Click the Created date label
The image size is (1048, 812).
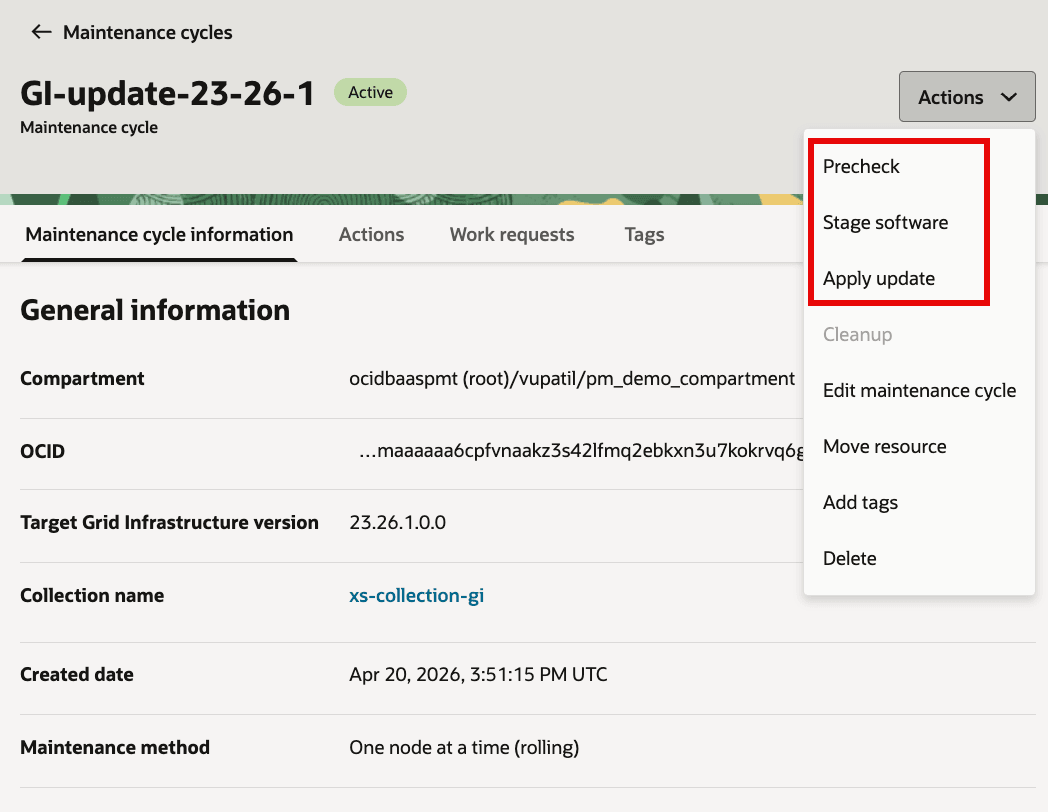[x=76, y=674]
